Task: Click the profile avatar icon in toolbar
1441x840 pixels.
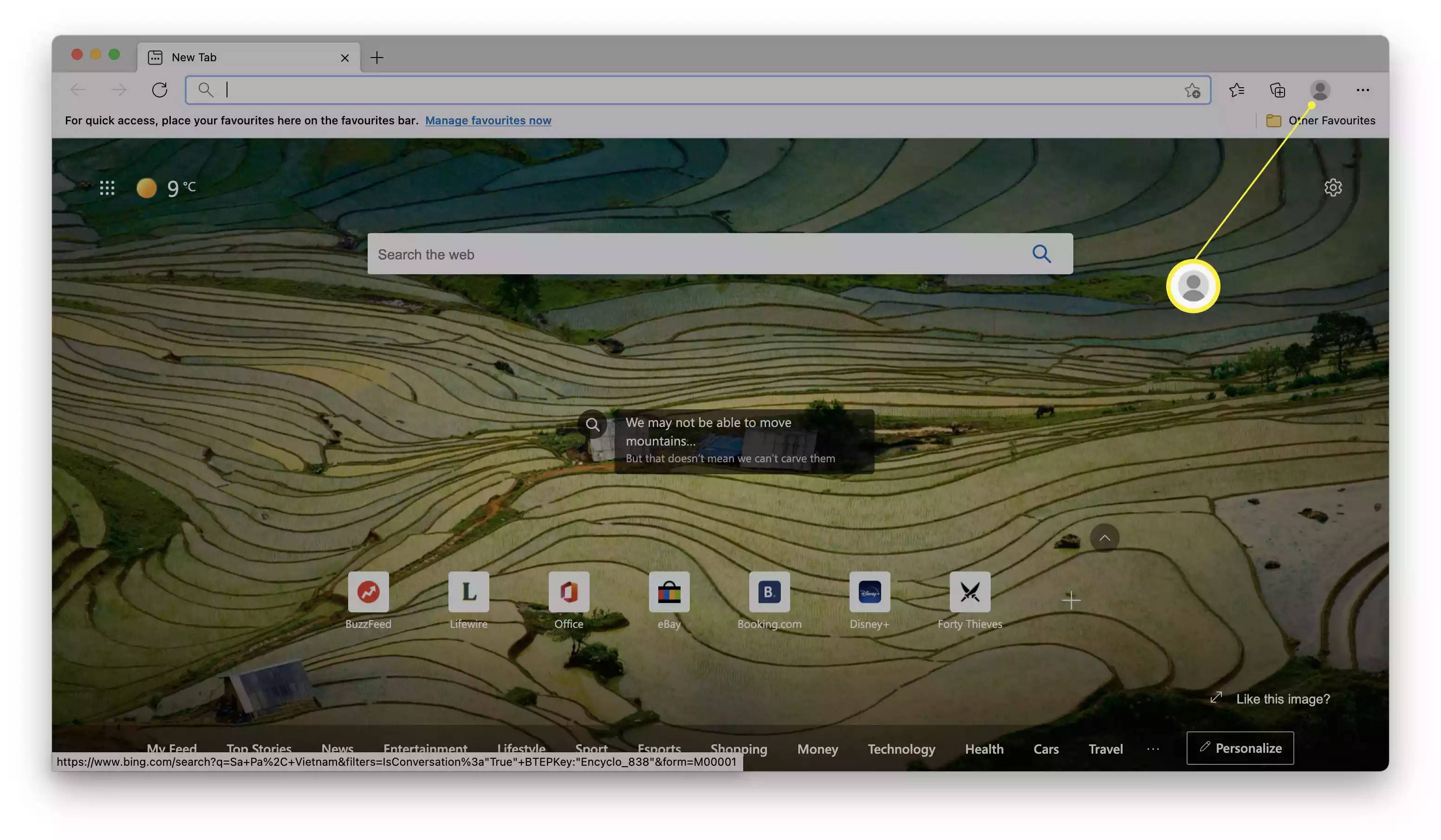Action: coord(1319,89)
